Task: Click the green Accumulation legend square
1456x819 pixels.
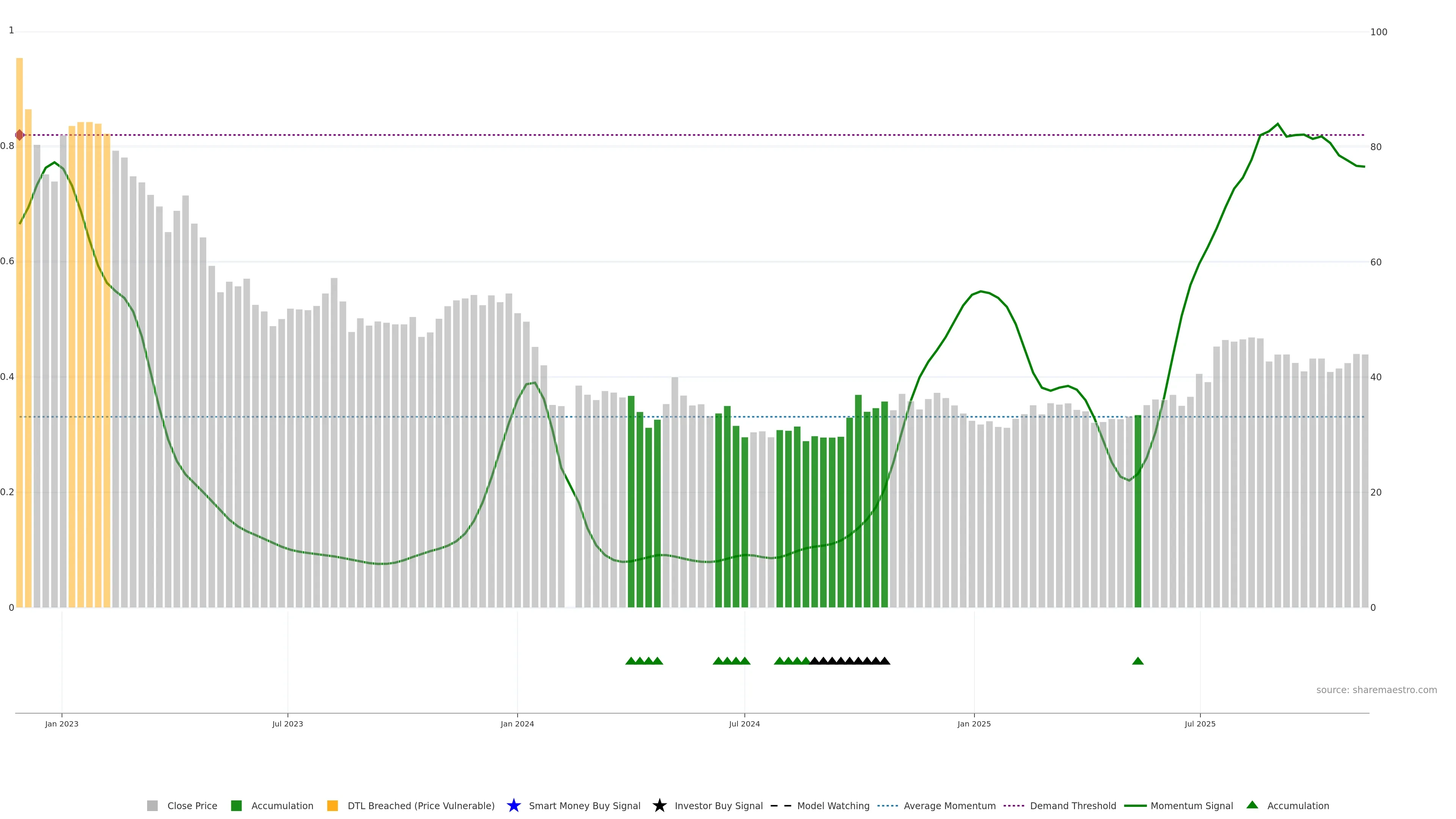Action: click(236, 805)
